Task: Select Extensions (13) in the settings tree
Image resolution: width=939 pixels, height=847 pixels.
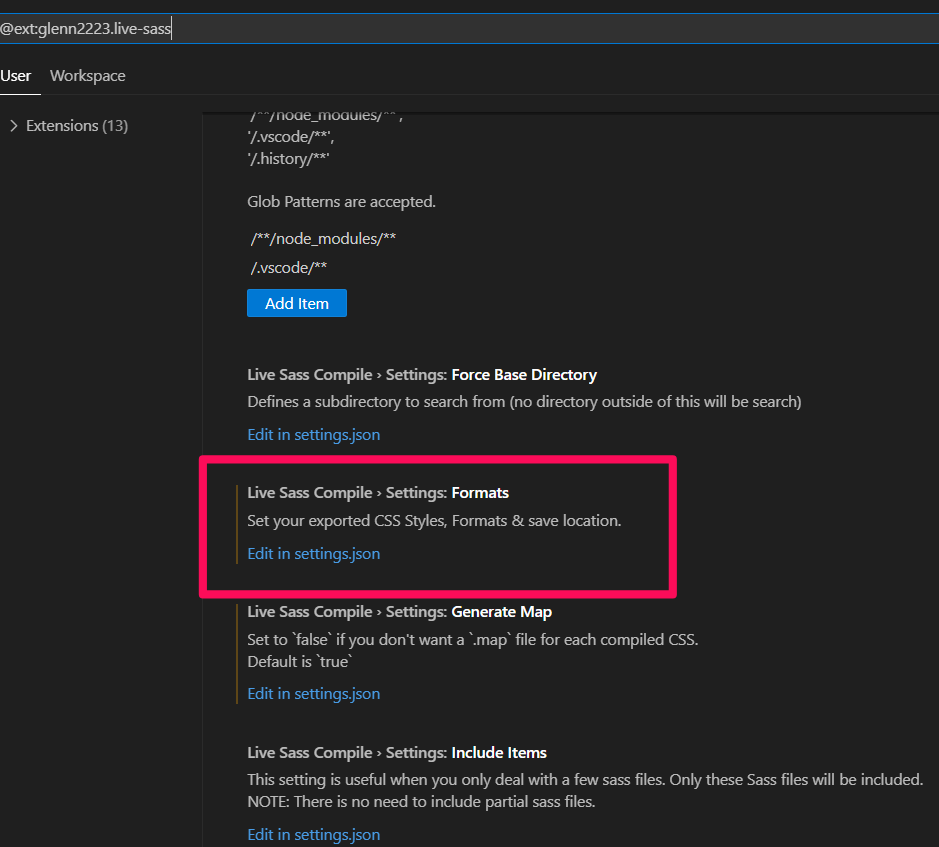Action: tap(77, 126)
